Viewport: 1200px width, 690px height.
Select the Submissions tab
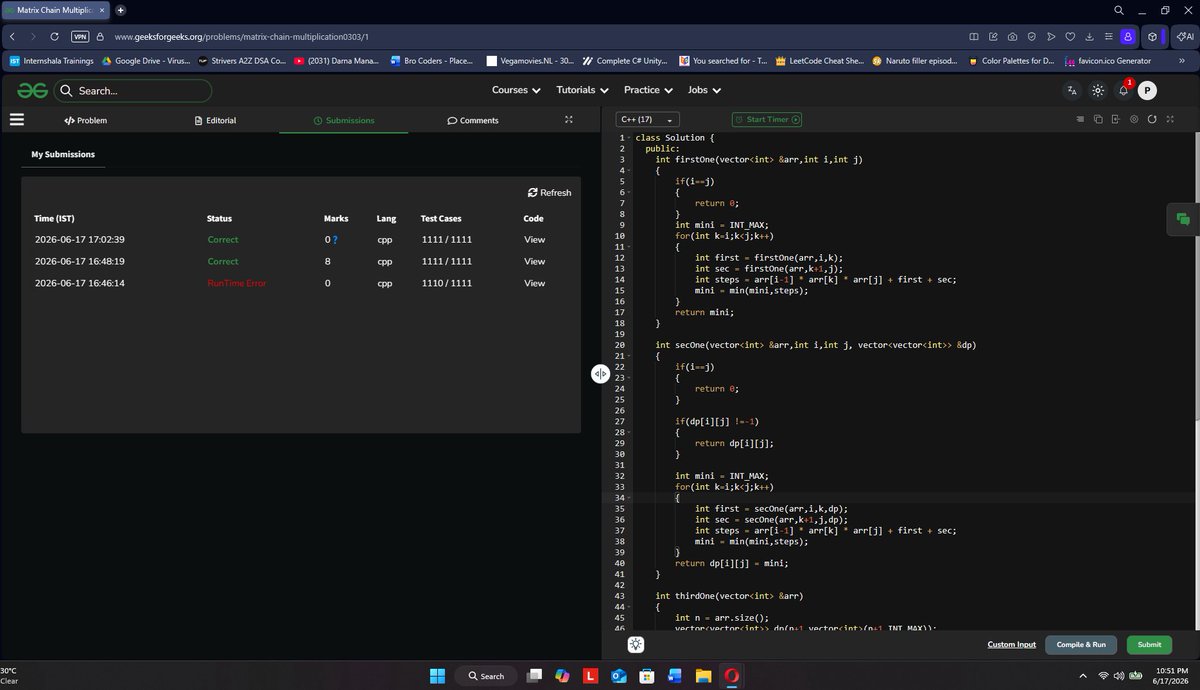(344, 120)
